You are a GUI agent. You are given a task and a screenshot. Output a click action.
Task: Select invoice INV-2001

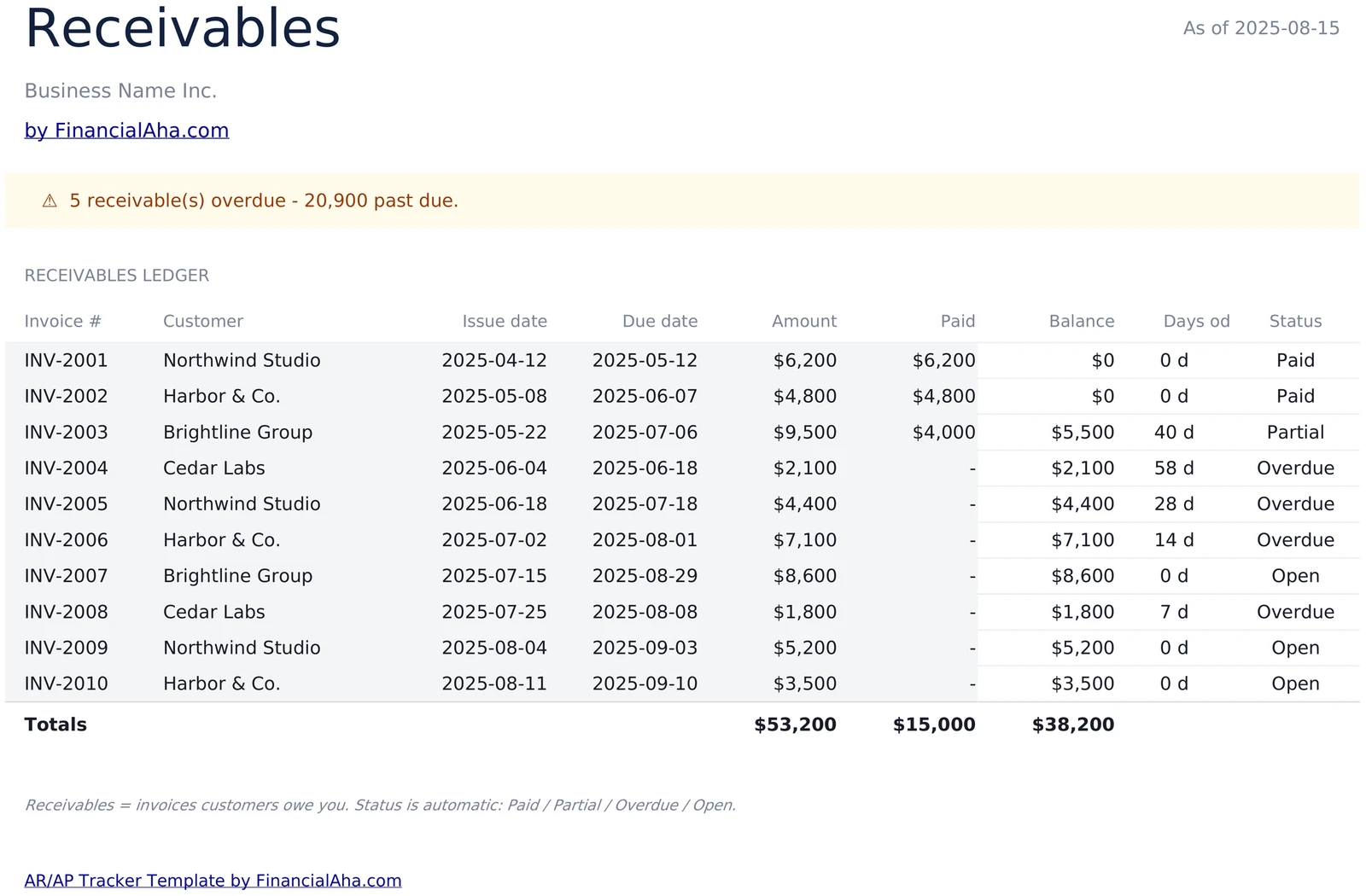click(67, 360)
